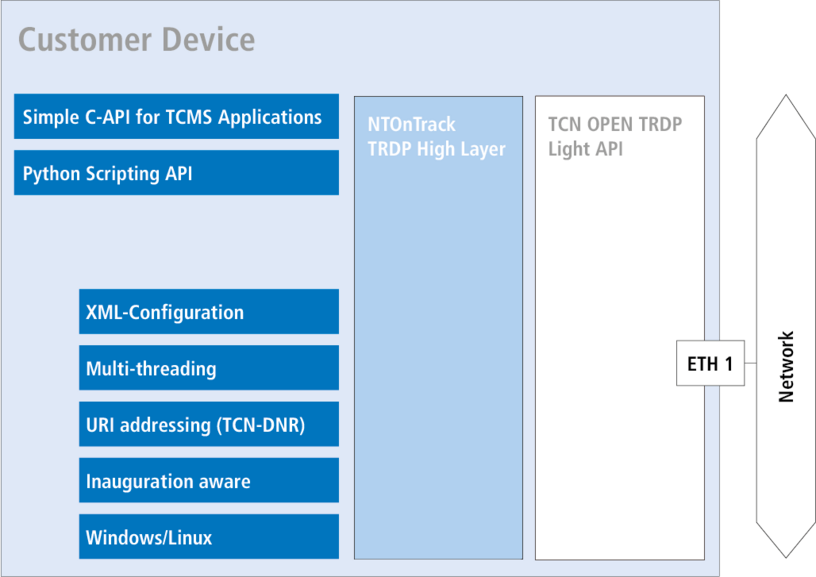Click the Windows/Linux block
Image resolution: width=816 pixels, height=577 pixels.
[x=209, y=536]
